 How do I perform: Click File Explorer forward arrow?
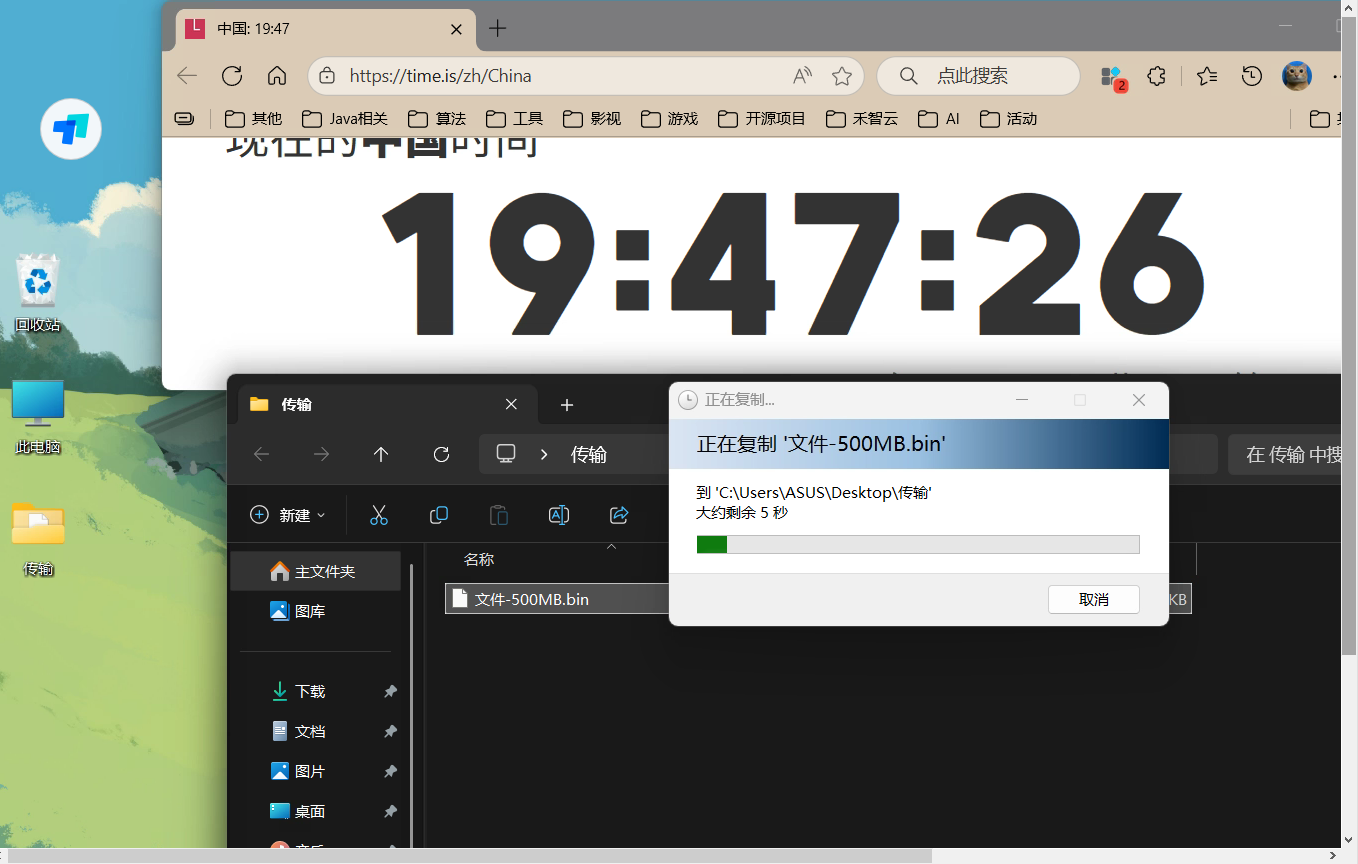point(321,454)
